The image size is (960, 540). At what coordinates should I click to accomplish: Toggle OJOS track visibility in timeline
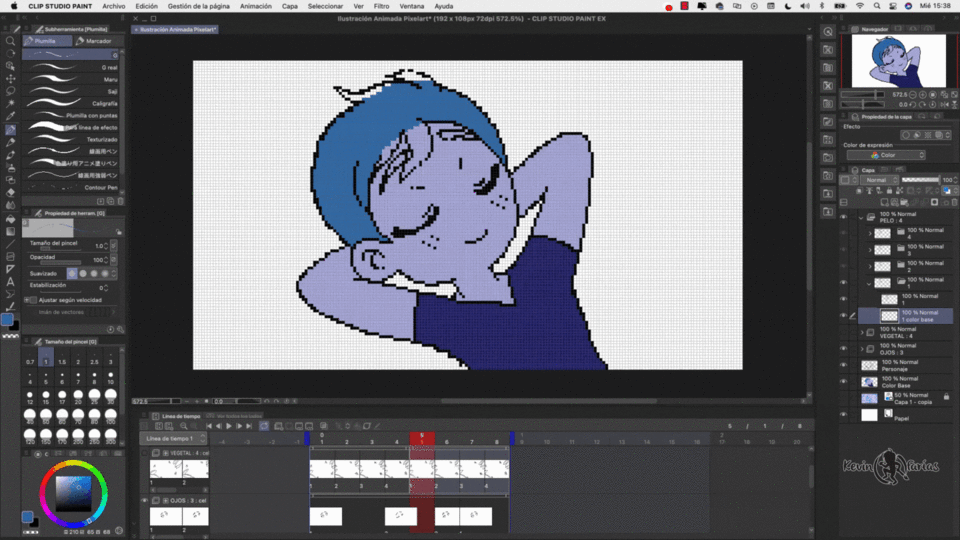point(145,501)
